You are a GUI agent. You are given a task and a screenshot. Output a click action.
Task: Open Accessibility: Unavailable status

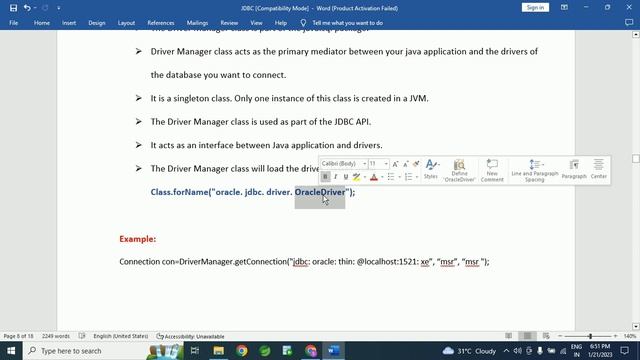pos(190,336)
